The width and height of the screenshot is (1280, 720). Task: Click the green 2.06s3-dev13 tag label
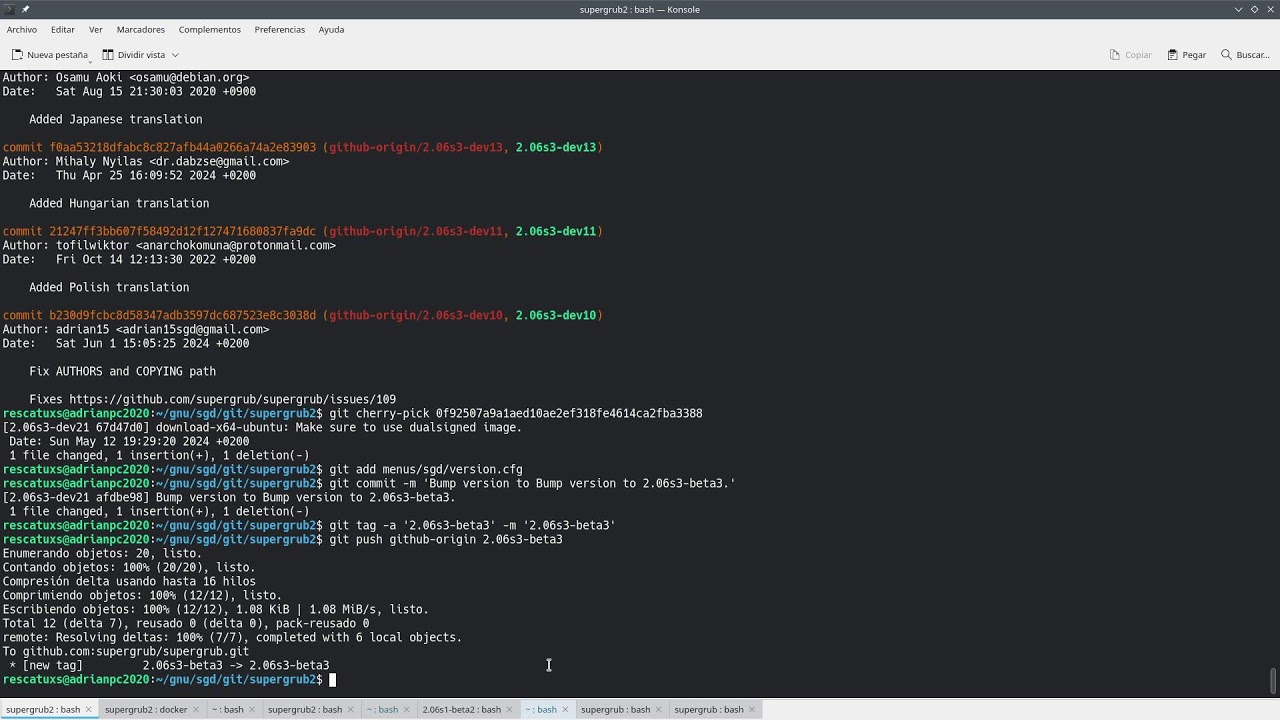coord(556,147)
